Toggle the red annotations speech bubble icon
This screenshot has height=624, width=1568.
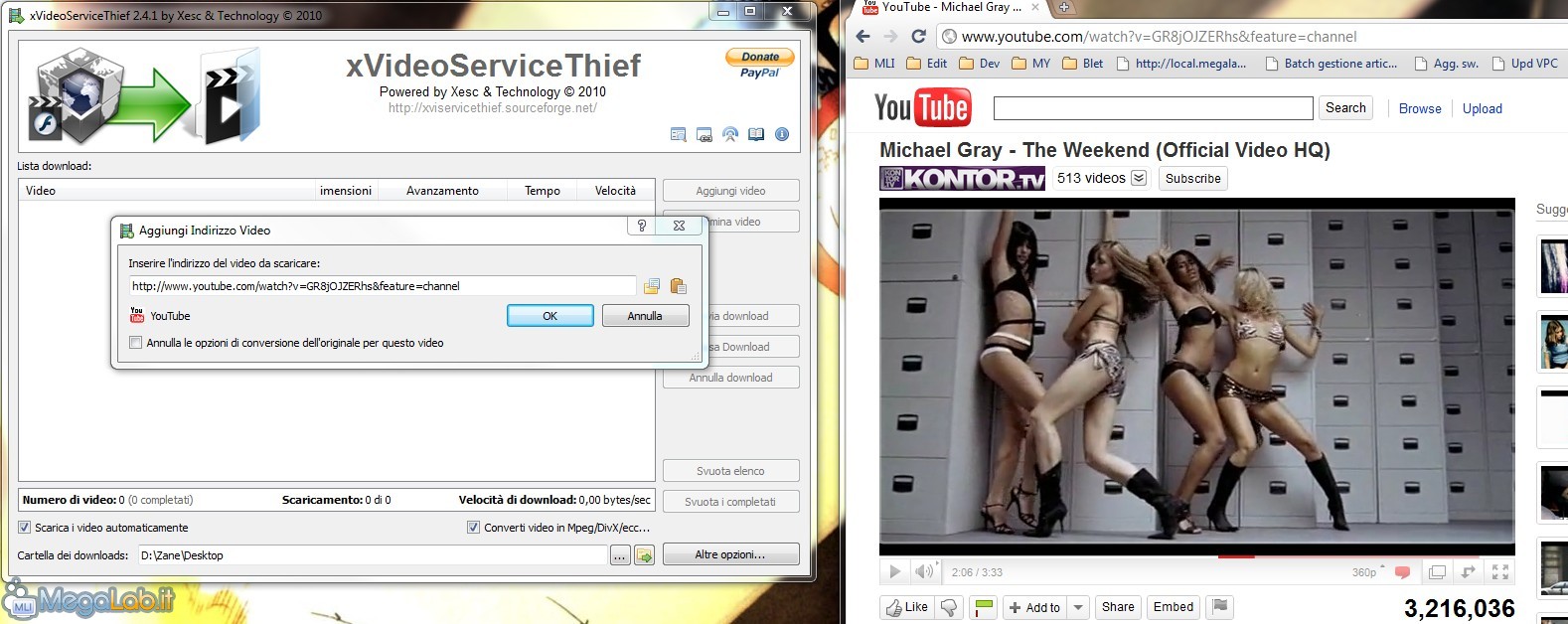[x=1403, y=572]
